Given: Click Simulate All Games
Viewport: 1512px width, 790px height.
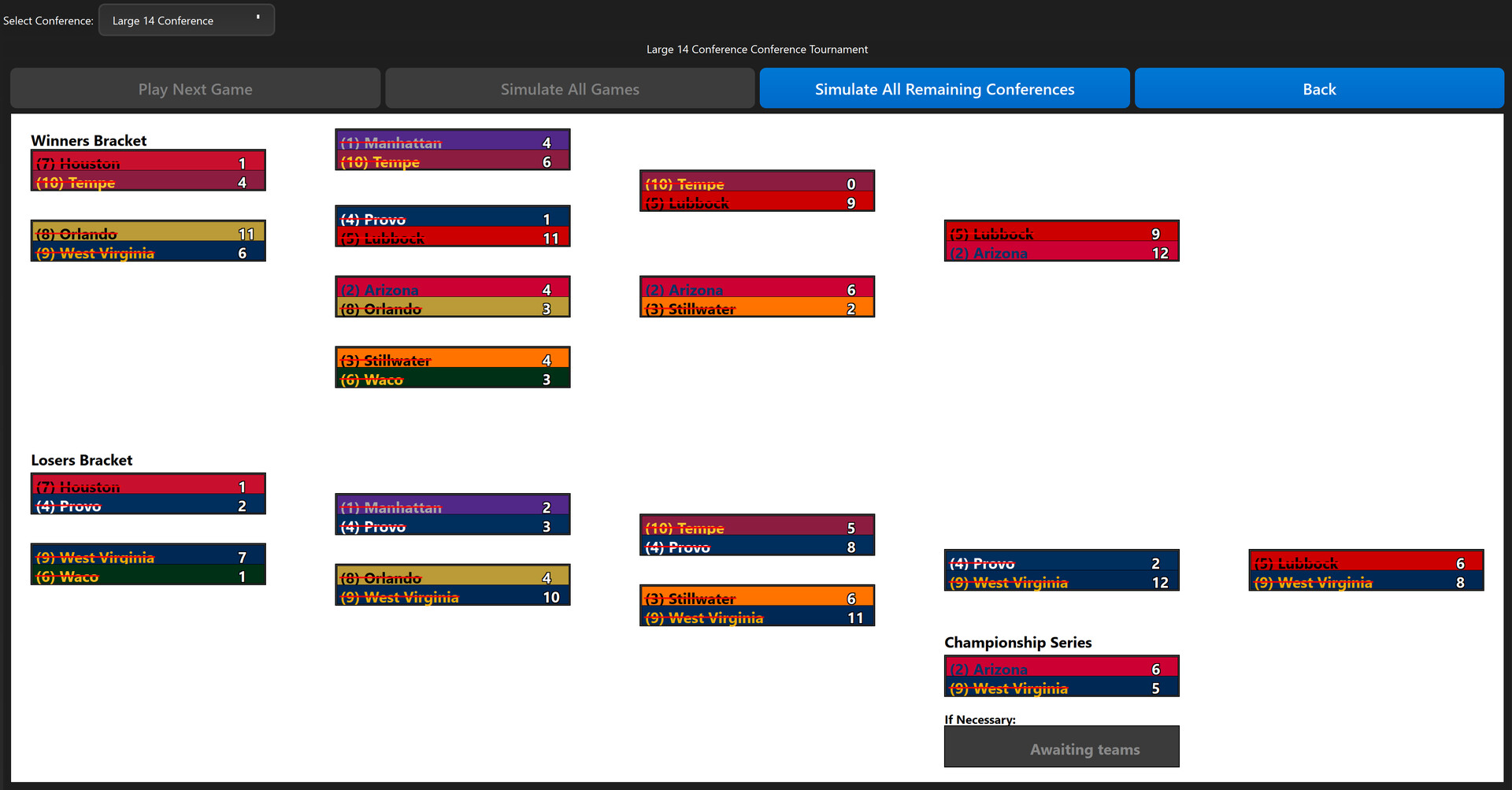Looking at the screenshot, I should click(x=569, y=88).
